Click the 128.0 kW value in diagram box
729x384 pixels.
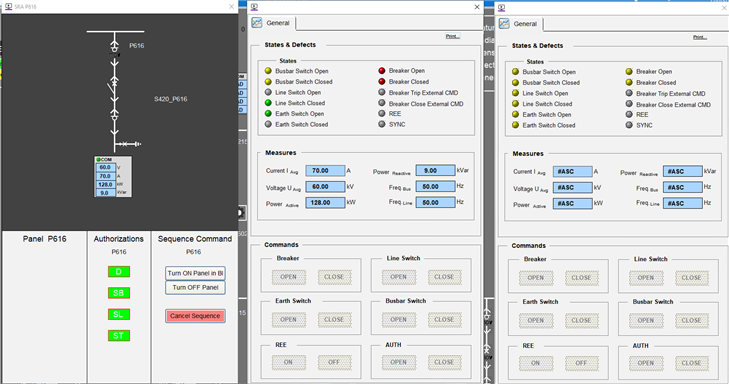[x=106, y=184]
